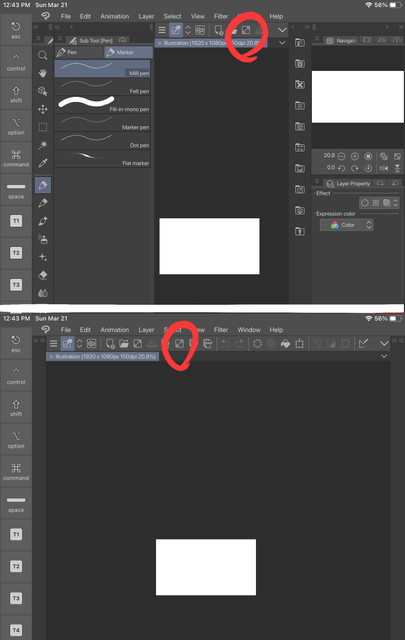Toggle Flip horizontal in Navigator
This screenshot has width=405, height=640.
(384, 168)
